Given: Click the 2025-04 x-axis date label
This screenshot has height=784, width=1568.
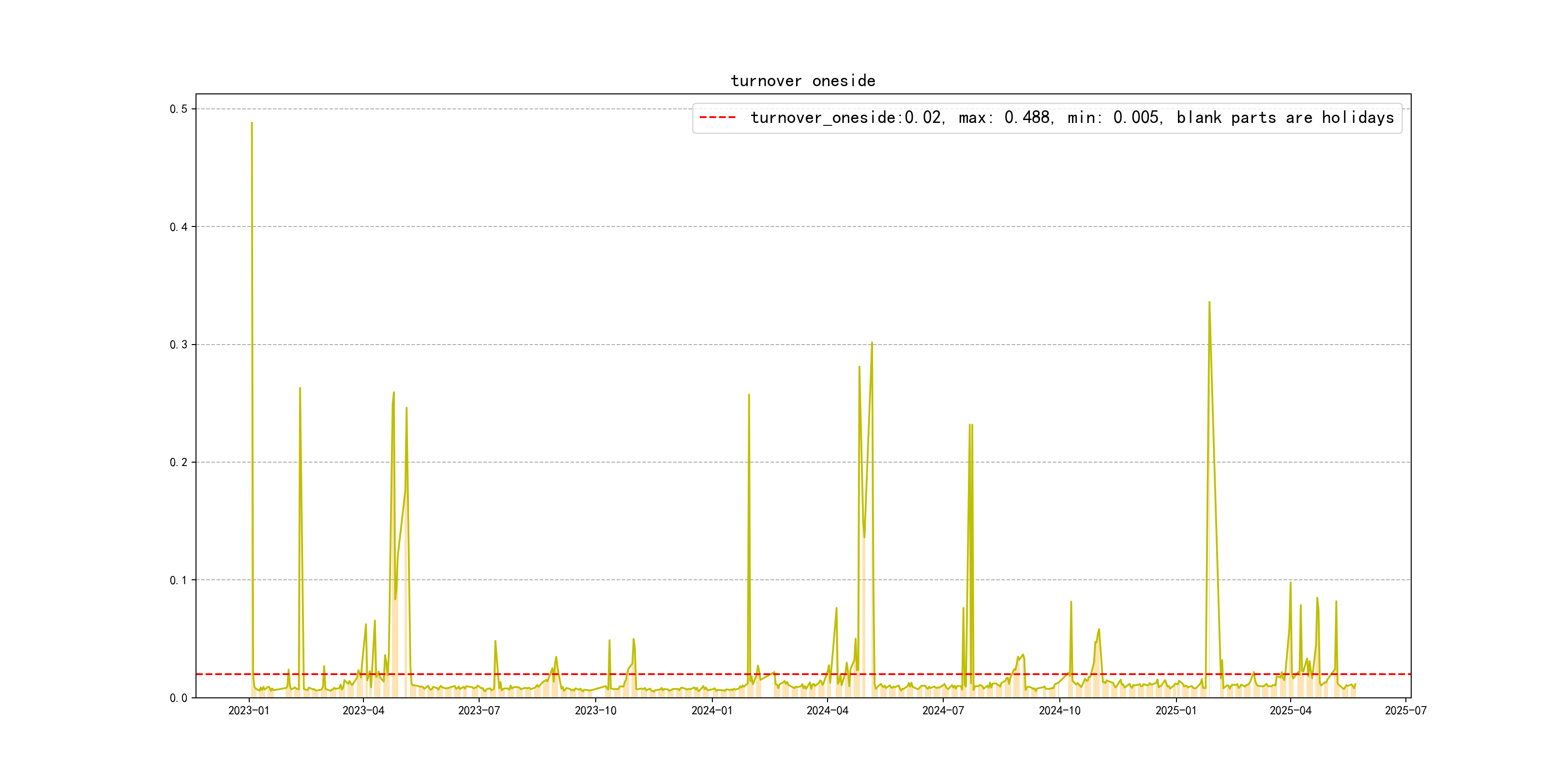Looking at the screenshot, I should click(x=1290, y=710).
